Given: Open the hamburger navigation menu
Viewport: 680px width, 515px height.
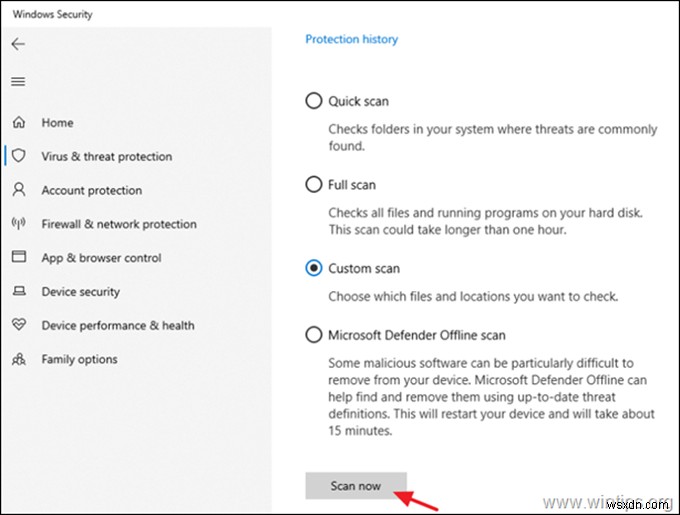Looking at the screenshot, I should (x=18, y=81).
